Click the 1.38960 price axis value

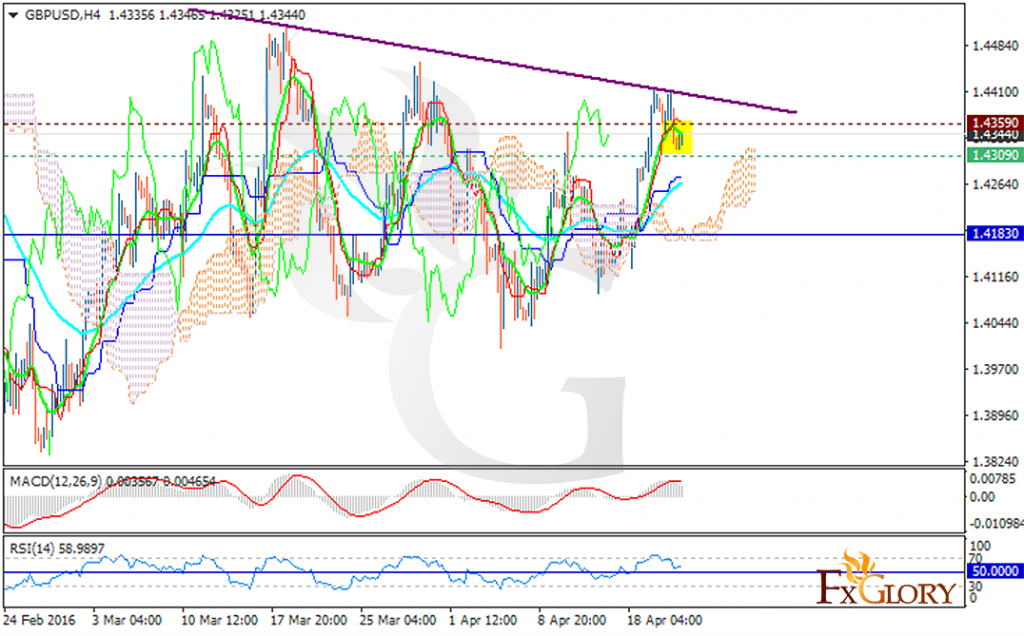995,415
